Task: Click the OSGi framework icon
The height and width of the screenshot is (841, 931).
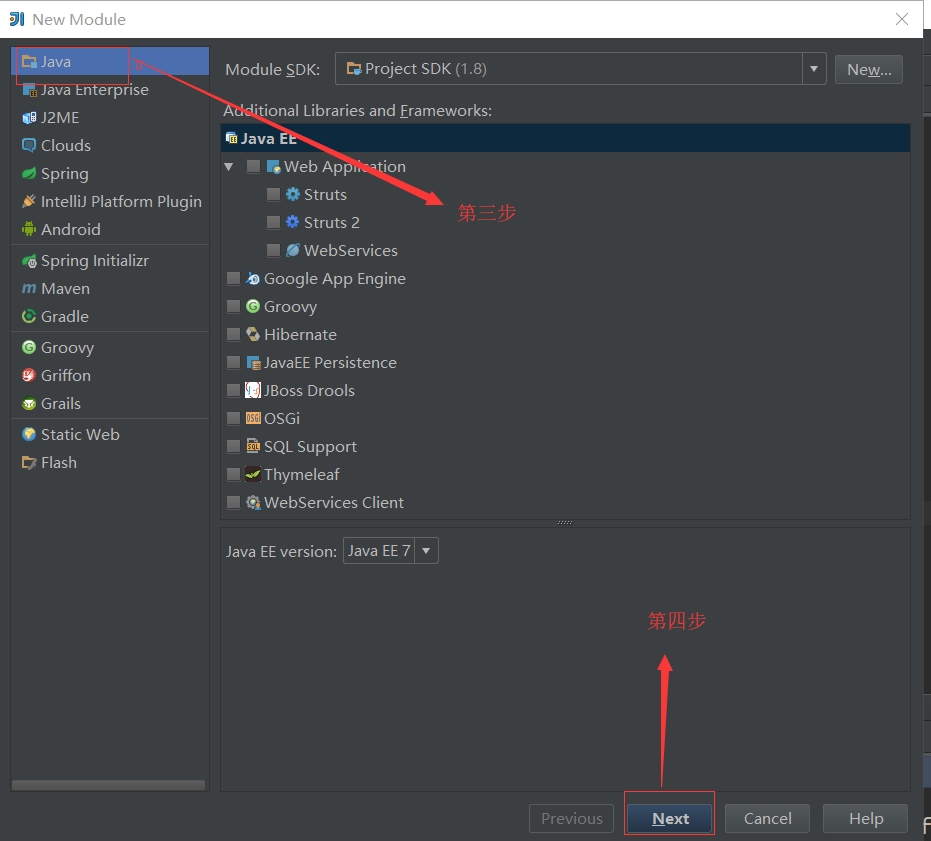Action: click(x=253, y=418)
